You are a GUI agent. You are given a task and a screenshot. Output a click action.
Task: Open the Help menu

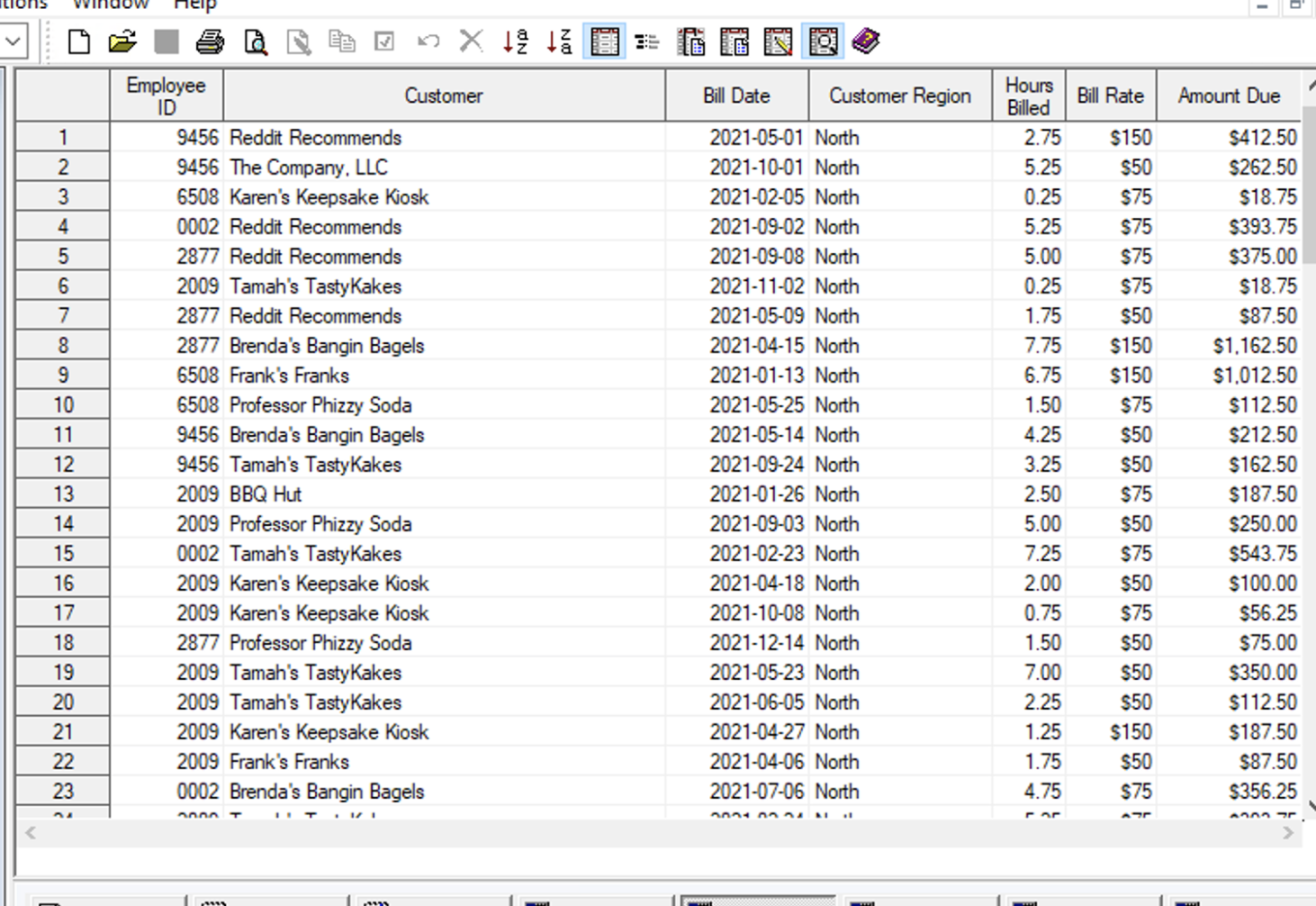point(195,5)
